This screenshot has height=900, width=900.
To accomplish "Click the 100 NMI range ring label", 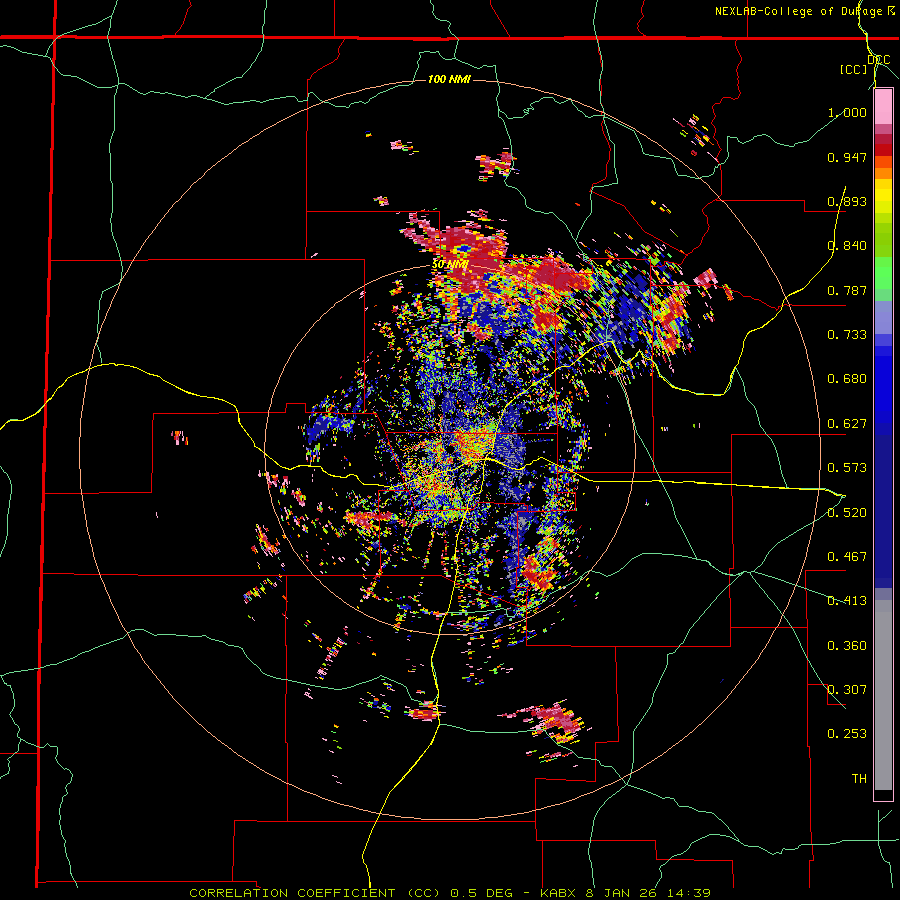I will click(449, 79).
